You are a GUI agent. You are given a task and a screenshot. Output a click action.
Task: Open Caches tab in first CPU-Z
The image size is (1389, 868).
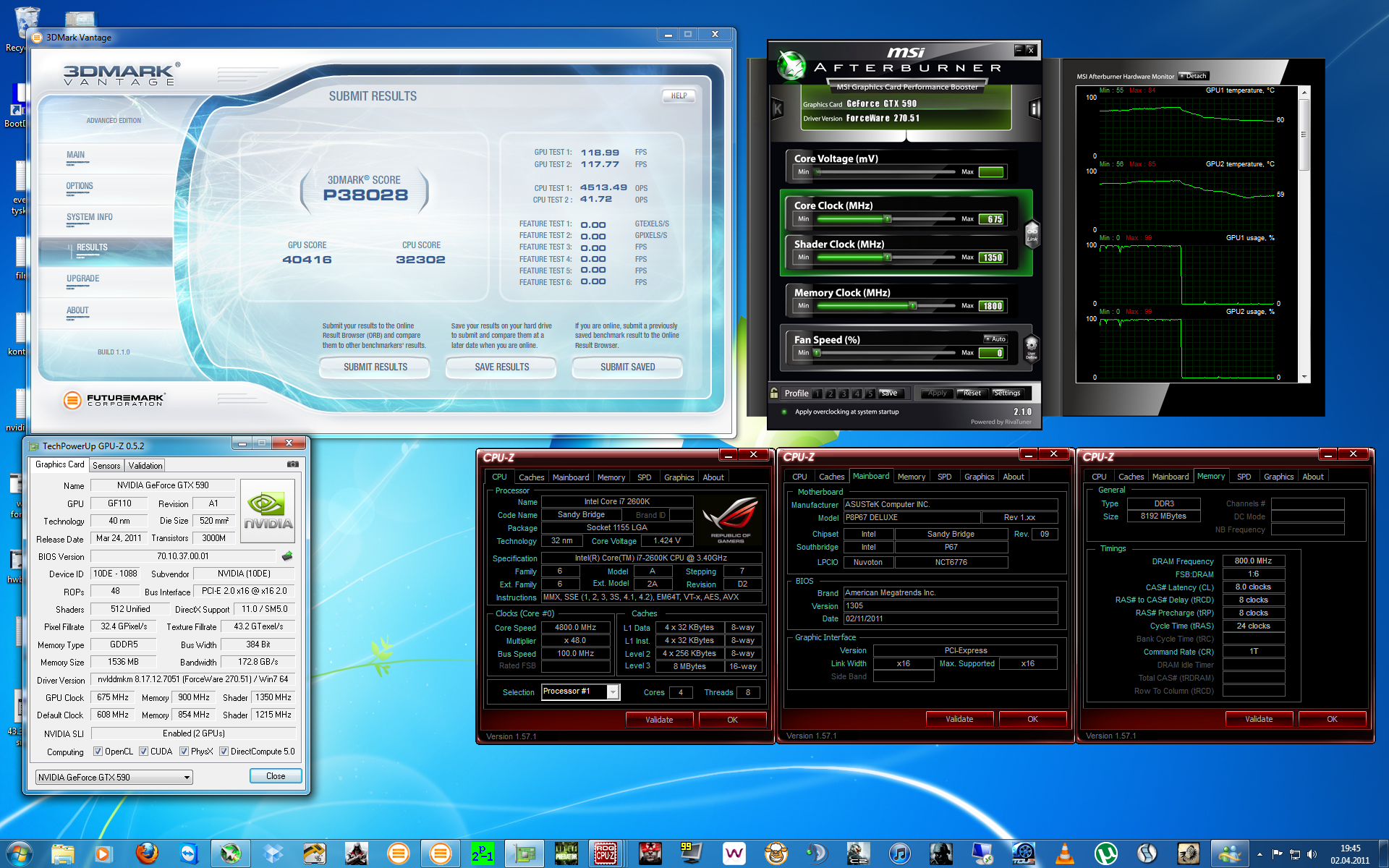coord(531,477)
